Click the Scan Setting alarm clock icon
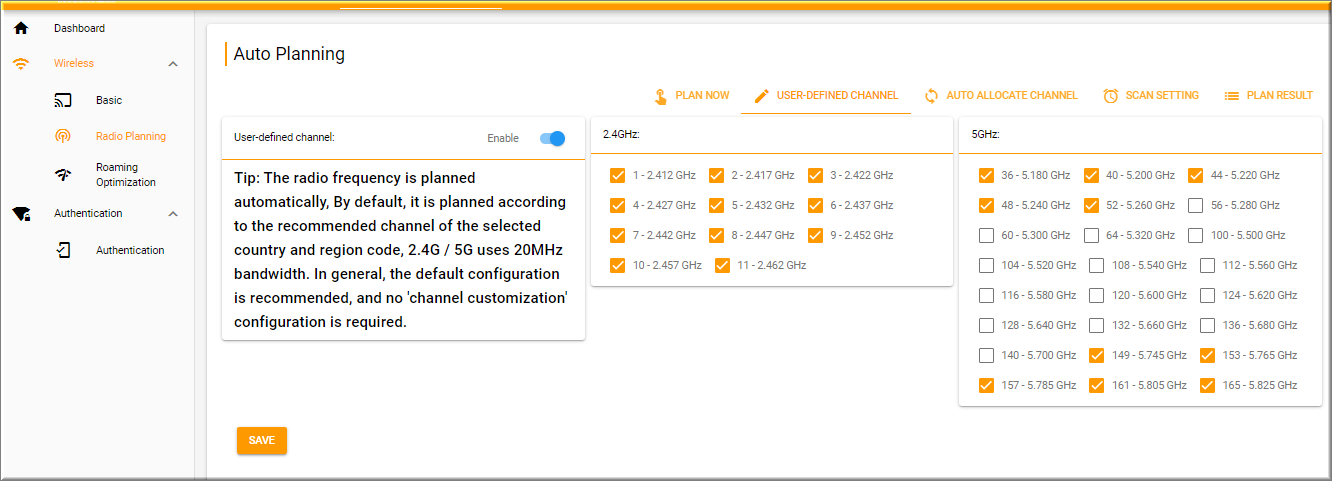Image resolution: width=1332 pixels, height=481 pixels. [1111, 96]
